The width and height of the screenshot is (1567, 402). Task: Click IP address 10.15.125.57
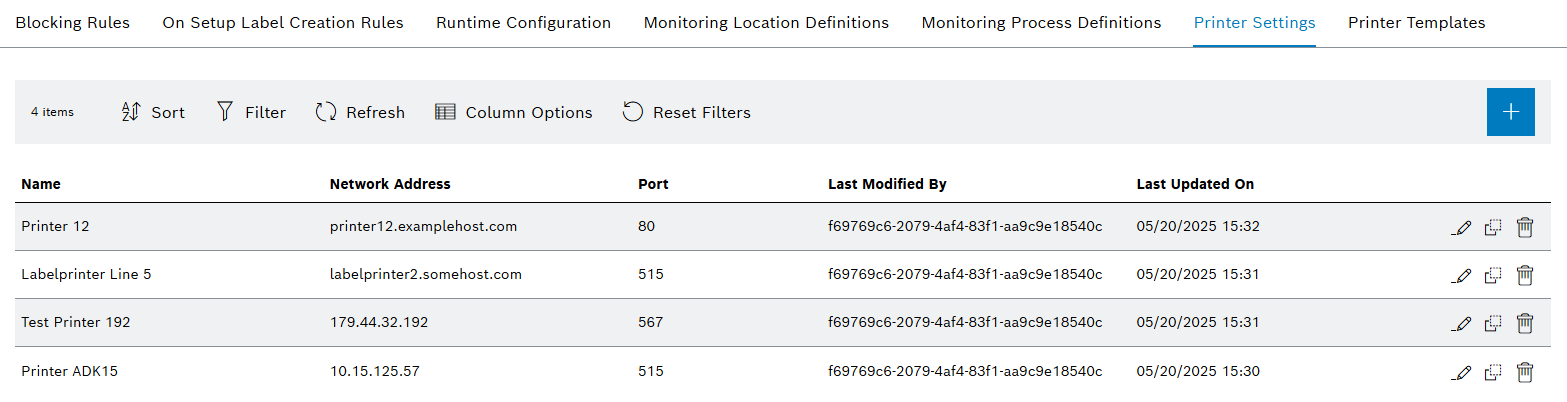click(375, 371)
